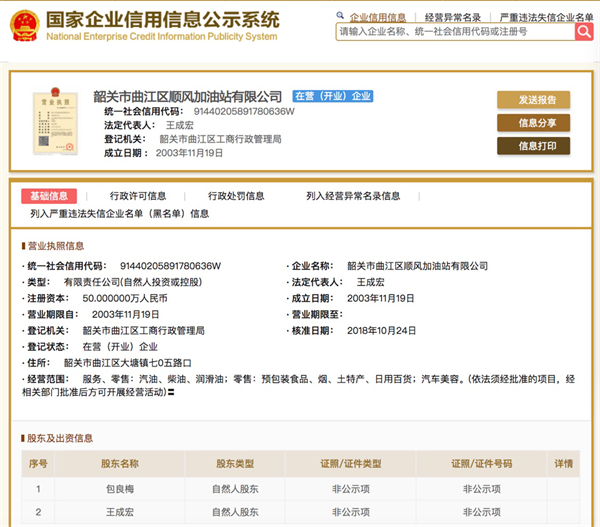Open the business license thumbnail image
This screenshot has width=600, height=527.
pyautogui.click(x=55, y=121)
